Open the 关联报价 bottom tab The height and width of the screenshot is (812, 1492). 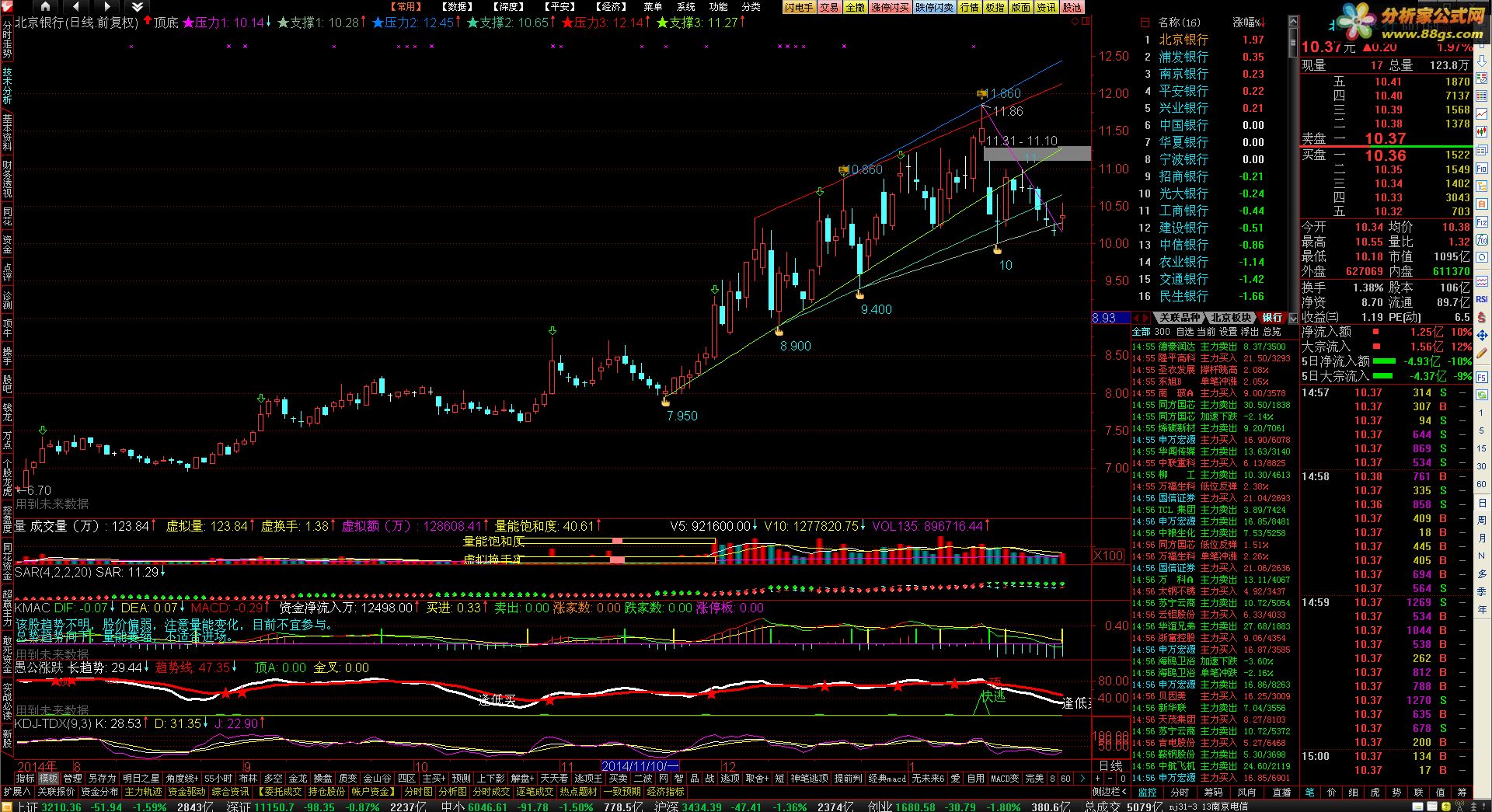[x=56, y=792]
